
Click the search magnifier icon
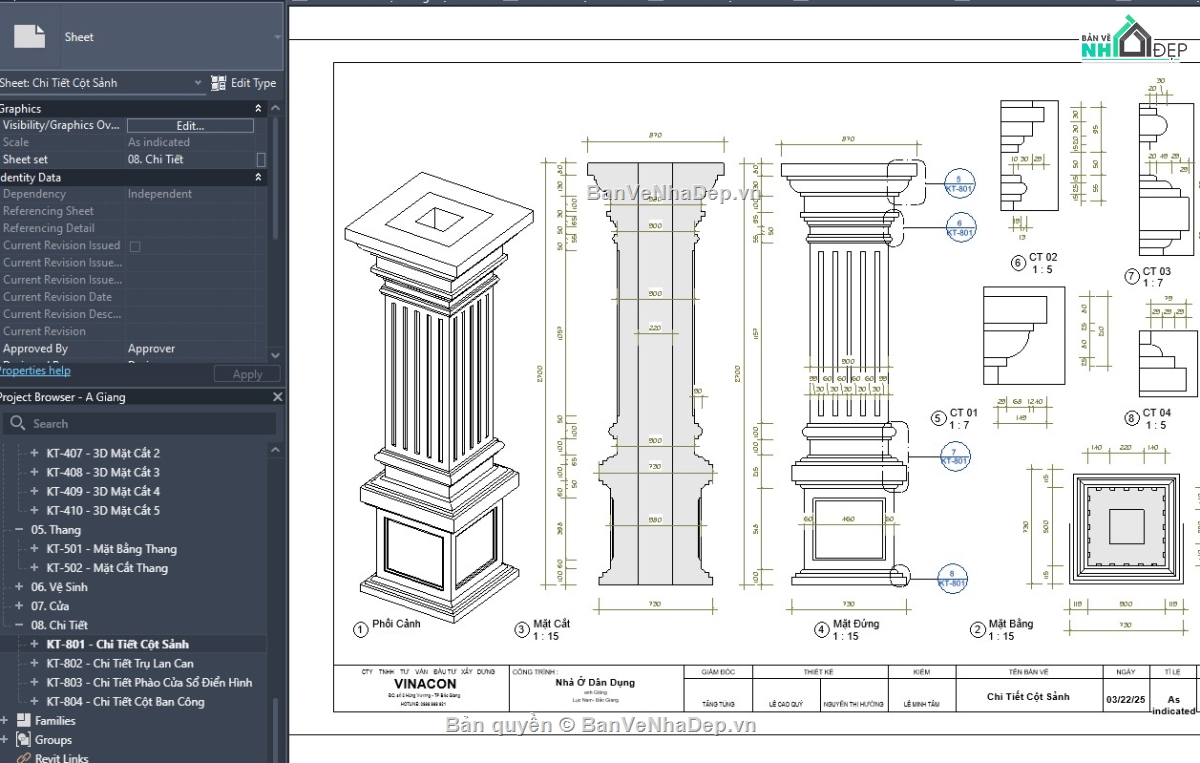click(x=17, y=423)
